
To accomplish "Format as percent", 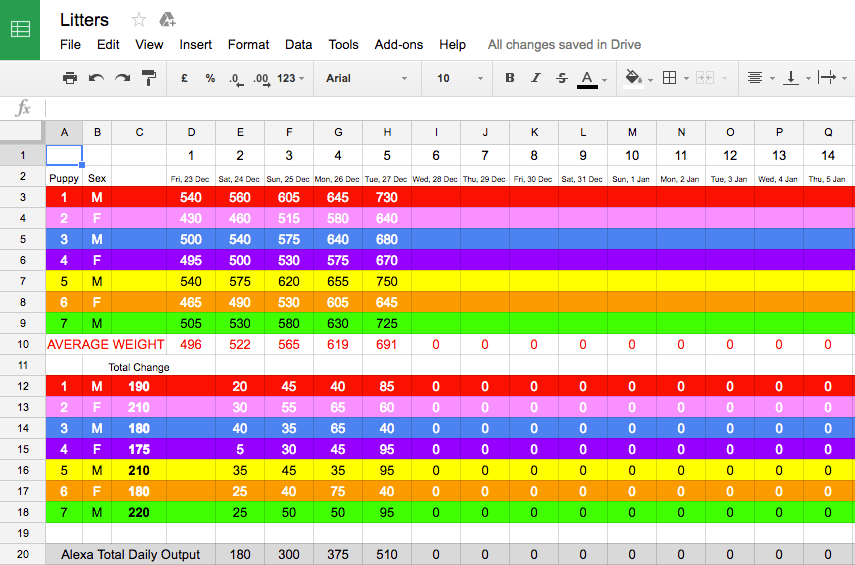I will click(x=210, y=78).
